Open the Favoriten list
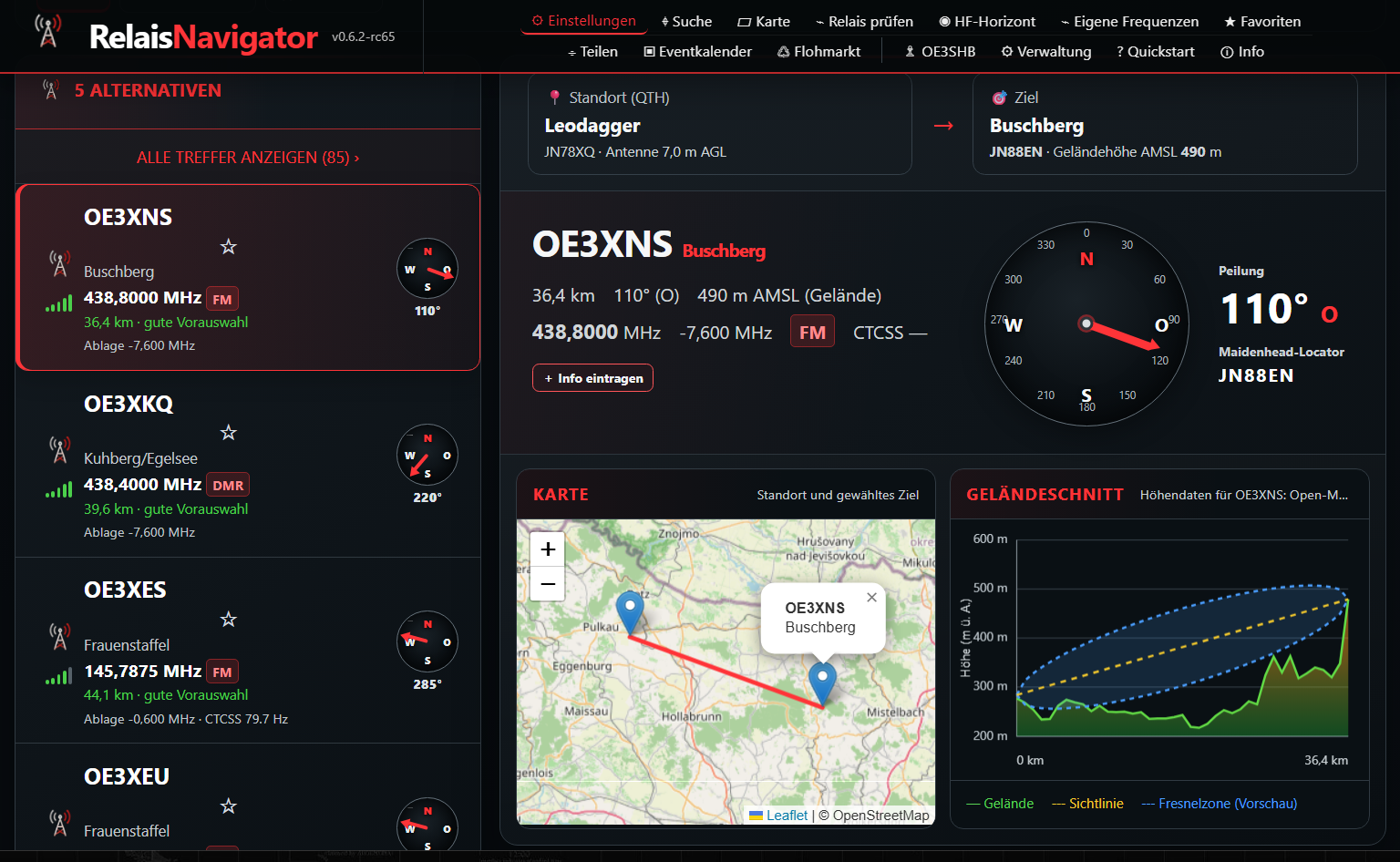 pos(1262,21)
